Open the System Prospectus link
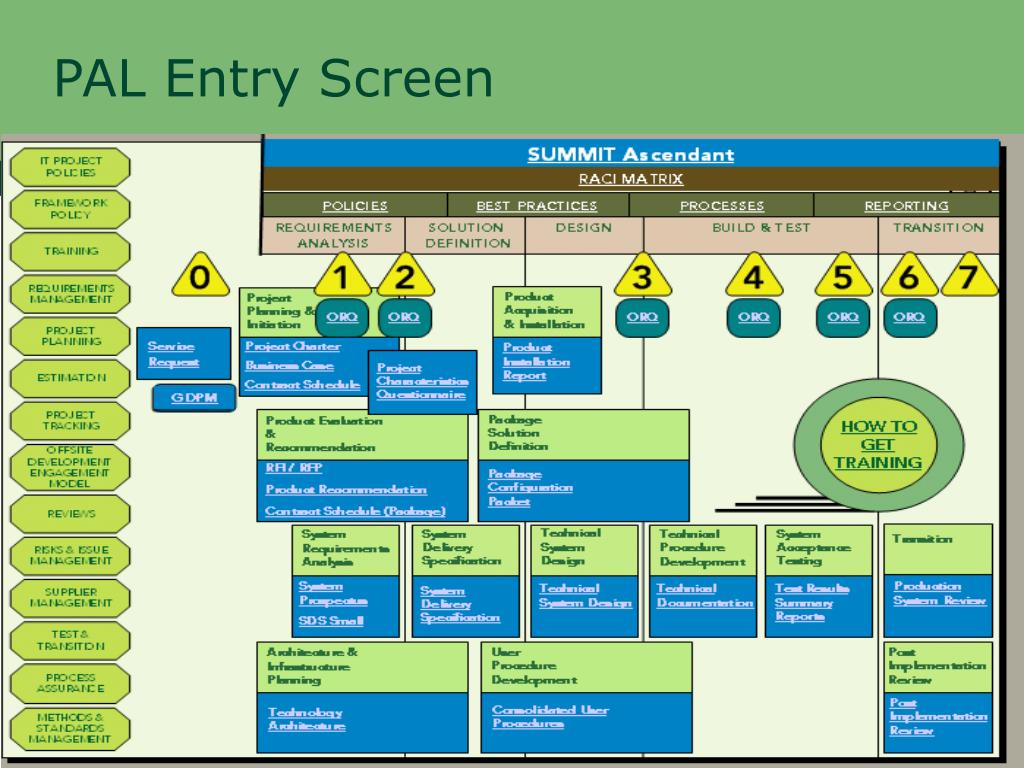This screenshot has height=768, width=1024. [x=333, y=594]
